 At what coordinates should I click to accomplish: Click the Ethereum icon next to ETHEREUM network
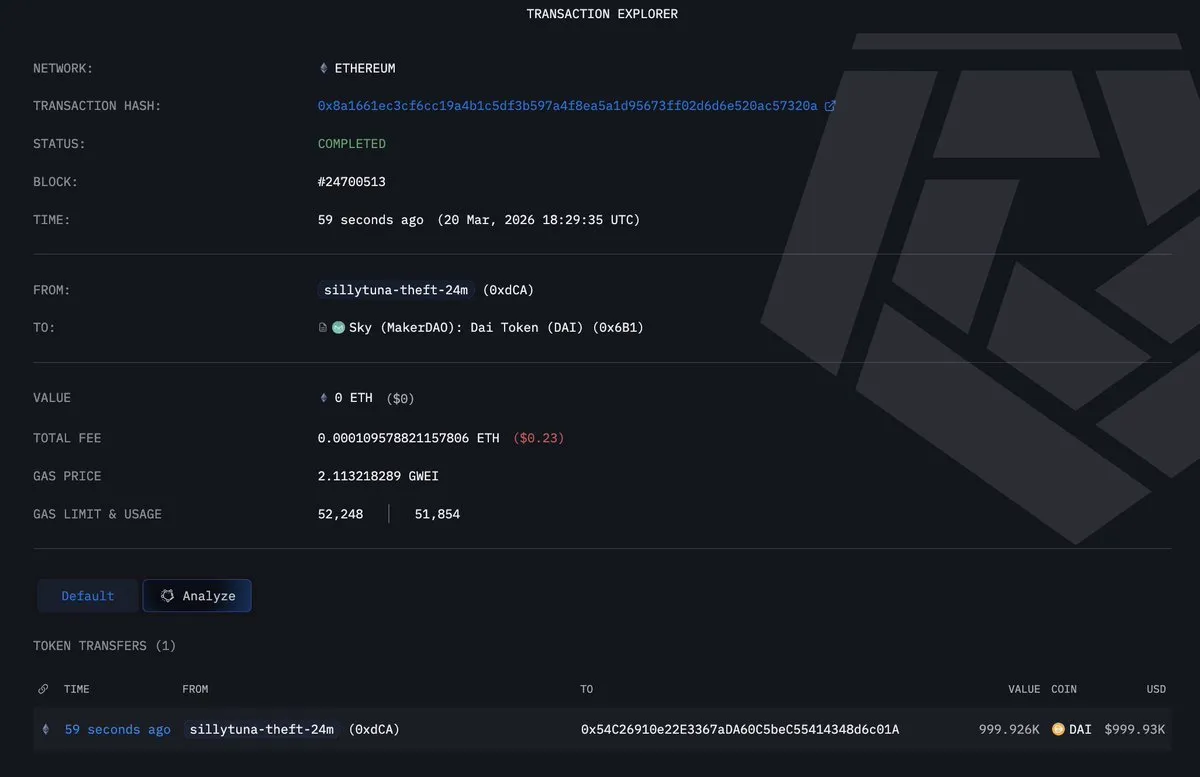[323, 68]
